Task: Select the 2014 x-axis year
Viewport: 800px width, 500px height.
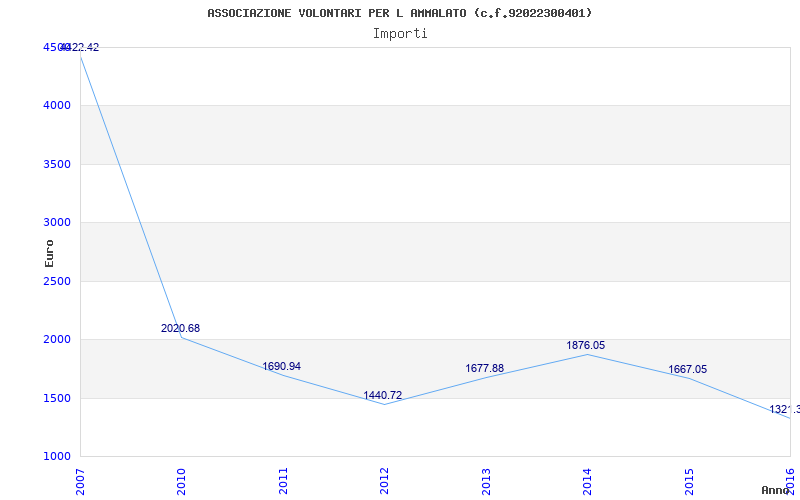Action: [588, 481]
